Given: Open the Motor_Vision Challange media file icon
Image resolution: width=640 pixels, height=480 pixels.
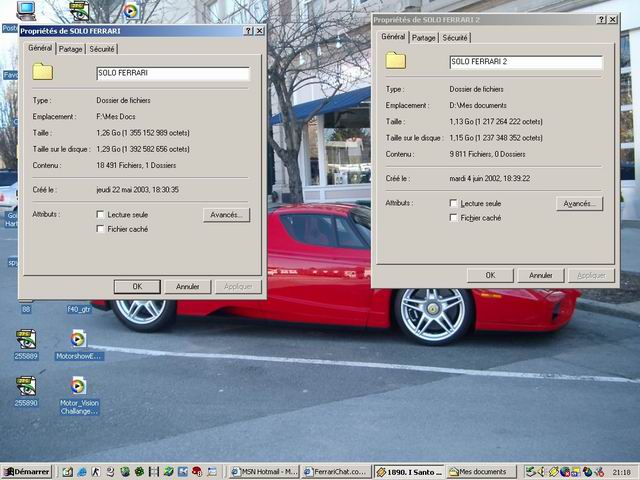Looking at the screenshot, I should coord(78,386).
